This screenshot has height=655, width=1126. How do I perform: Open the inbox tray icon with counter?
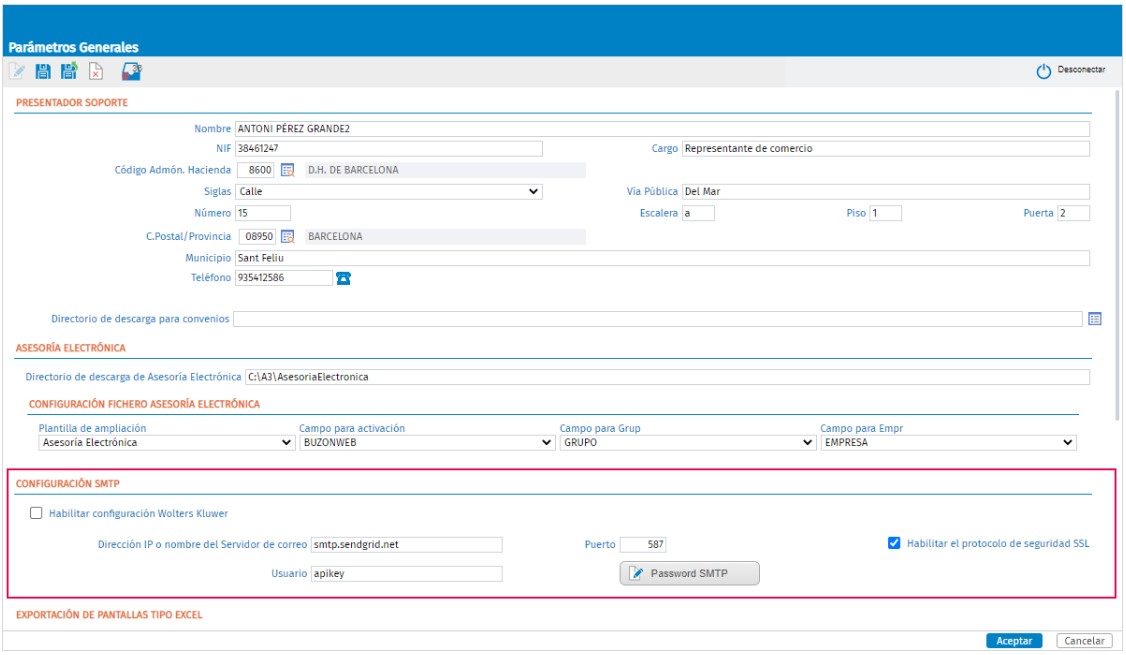click(x=131, y=71)
